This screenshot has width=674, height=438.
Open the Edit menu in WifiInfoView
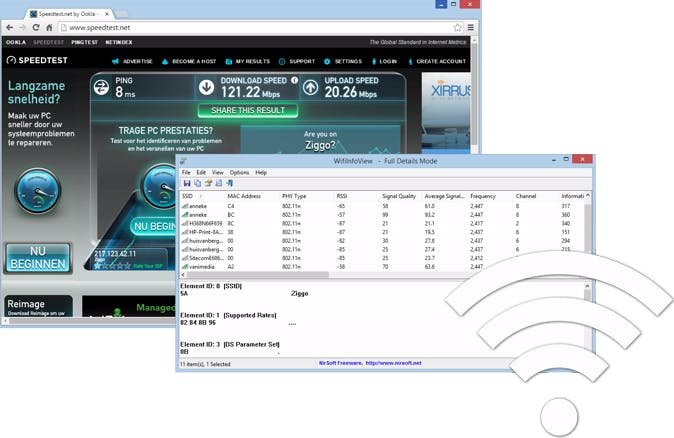[201, 172]
